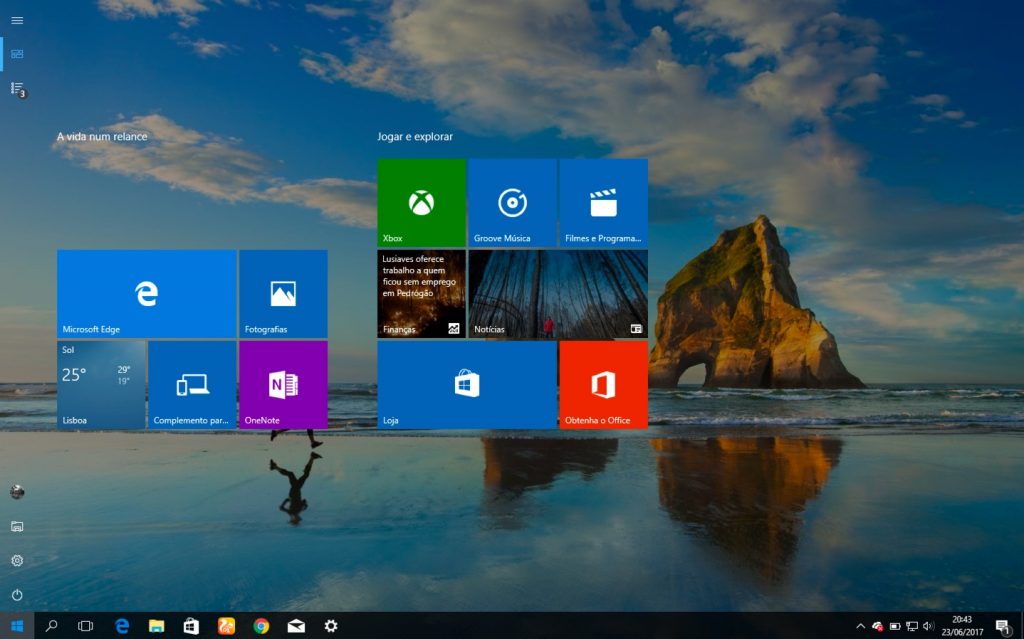This screenshot has width=1024, height=639.
Task: Launch Edge from the taskbar
Action: pos(121,626)
